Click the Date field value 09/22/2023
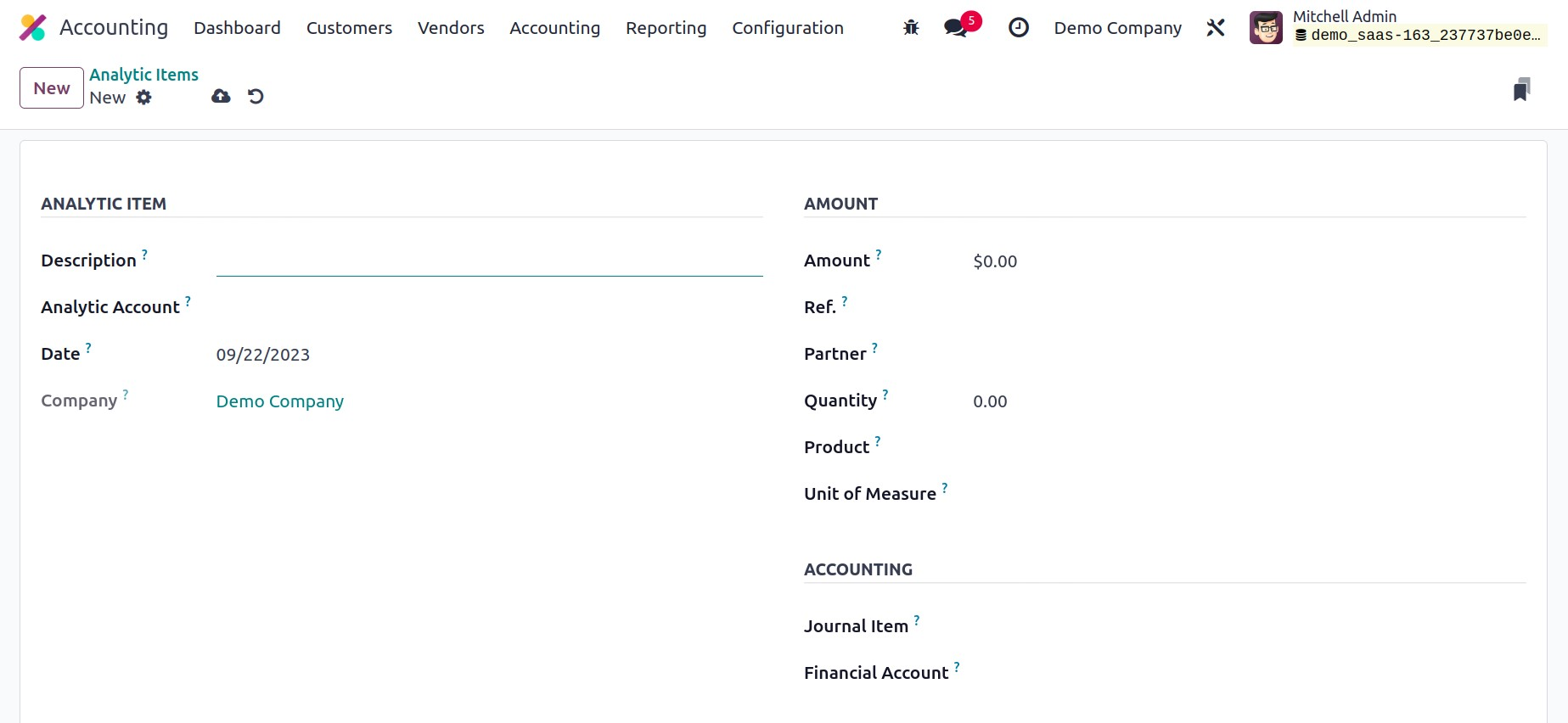Image resolution: width=1568 pixels, height=723 pixels. (263, 355)
